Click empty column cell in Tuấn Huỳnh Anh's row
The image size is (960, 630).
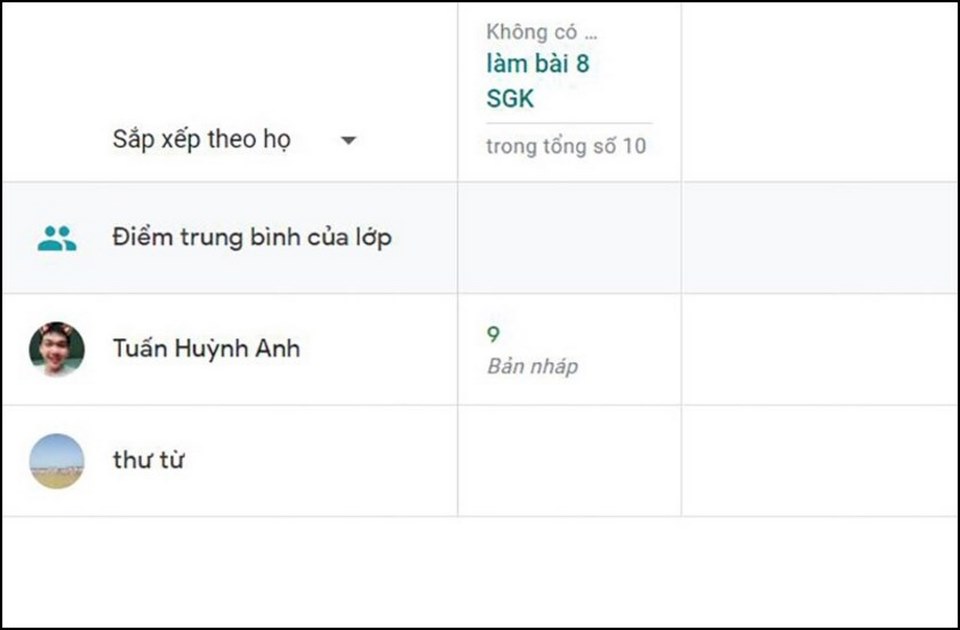(x=819, y=349)
